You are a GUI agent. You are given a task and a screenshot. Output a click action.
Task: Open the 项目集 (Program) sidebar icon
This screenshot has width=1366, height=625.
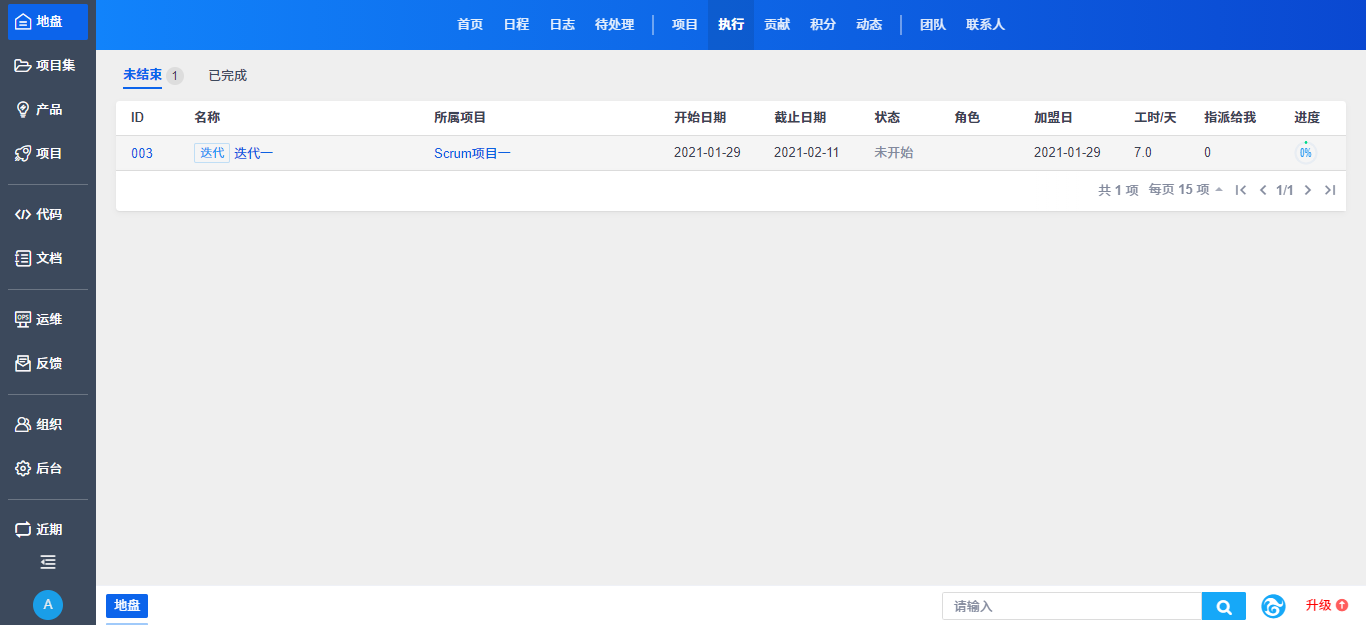[x=23, y=66]
